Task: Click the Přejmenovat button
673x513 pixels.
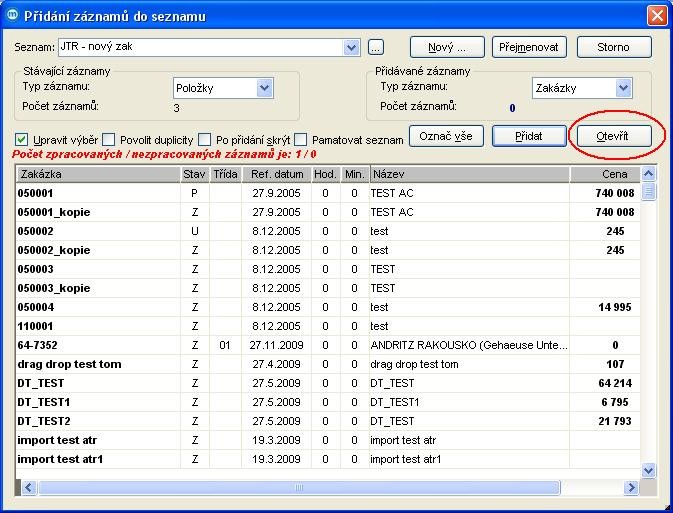Action: [529, 47]
